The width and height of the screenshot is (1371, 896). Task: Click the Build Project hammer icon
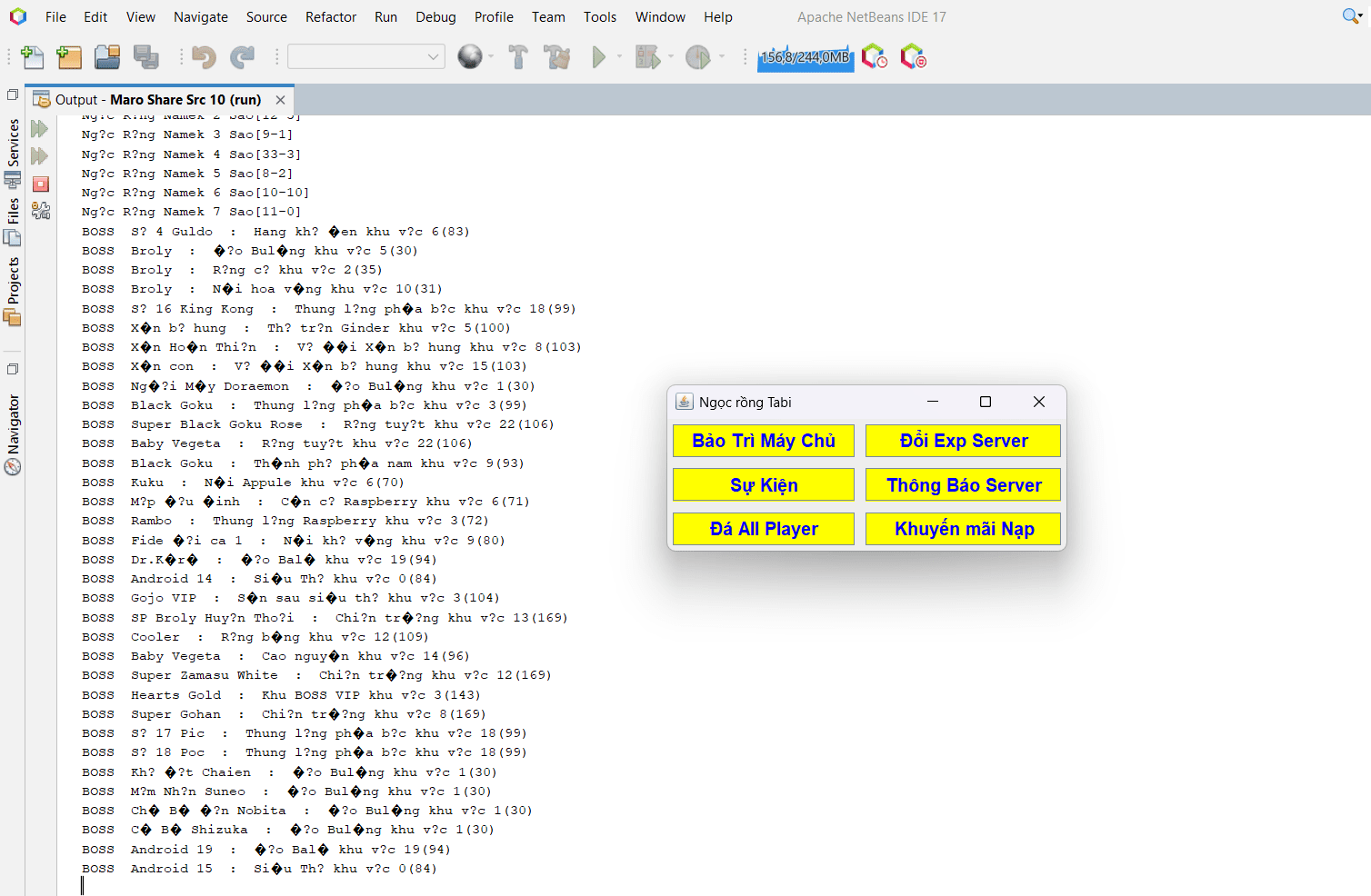[x=518, y=57]
